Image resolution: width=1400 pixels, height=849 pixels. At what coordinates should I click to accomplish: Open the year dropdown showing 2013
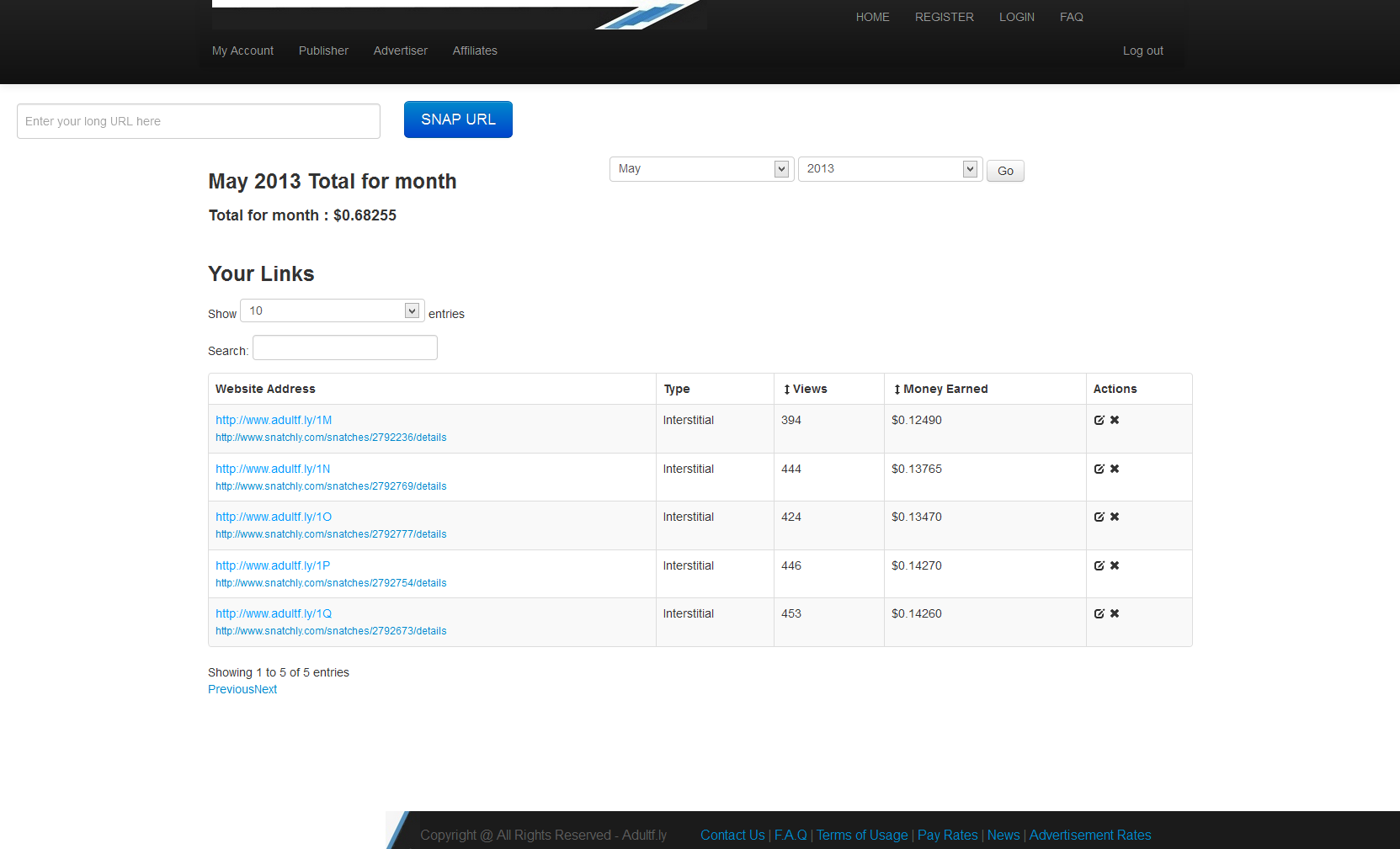[891, 169]
